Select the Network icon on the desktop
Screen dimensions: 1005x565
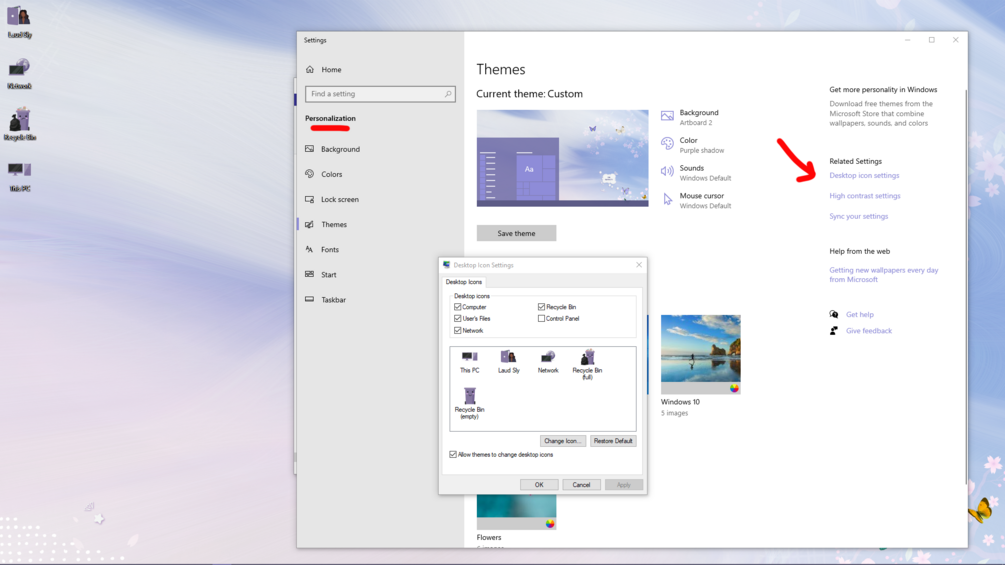pos(19,73)
